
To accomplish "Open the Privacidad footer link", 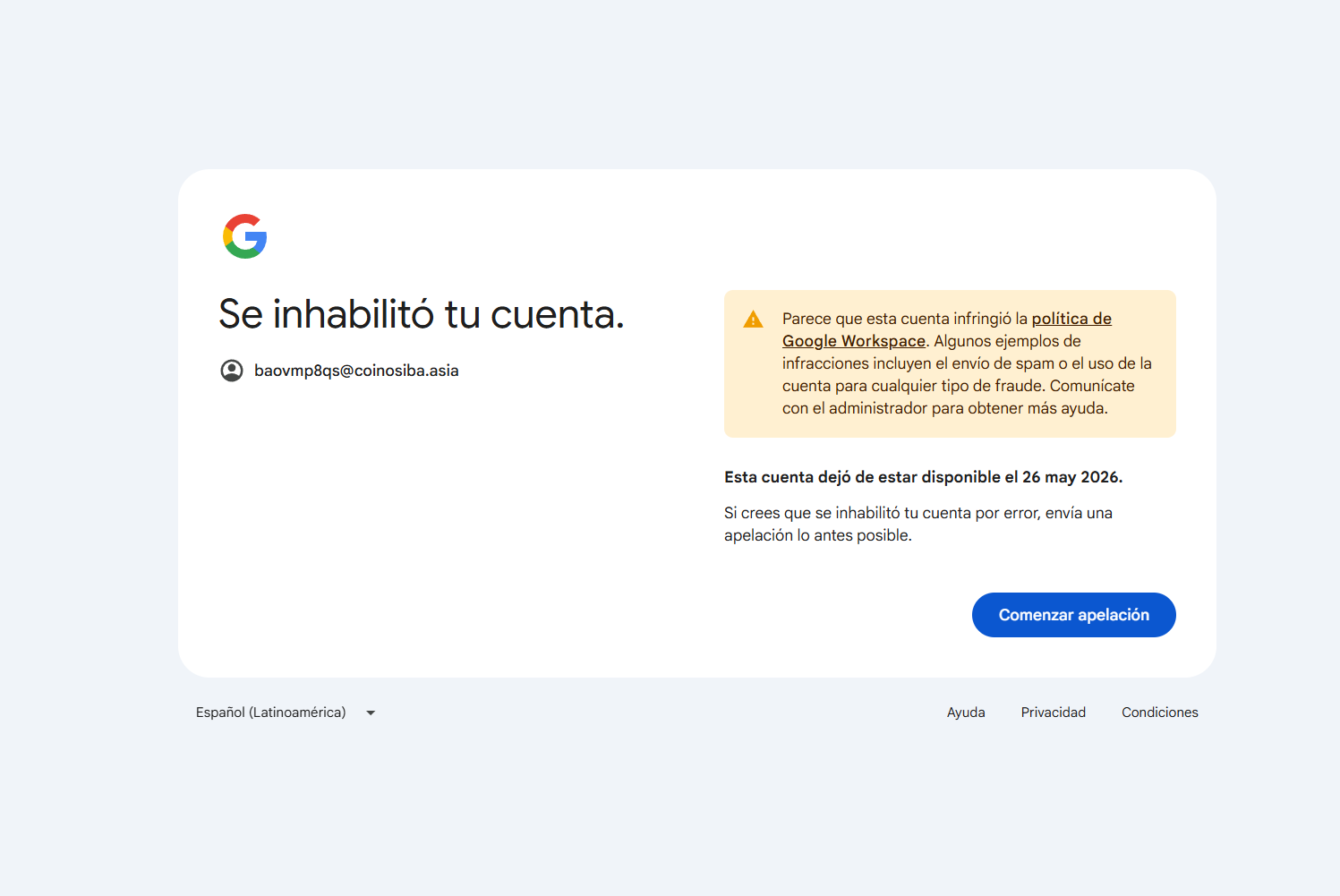I will click(1054, 713).
